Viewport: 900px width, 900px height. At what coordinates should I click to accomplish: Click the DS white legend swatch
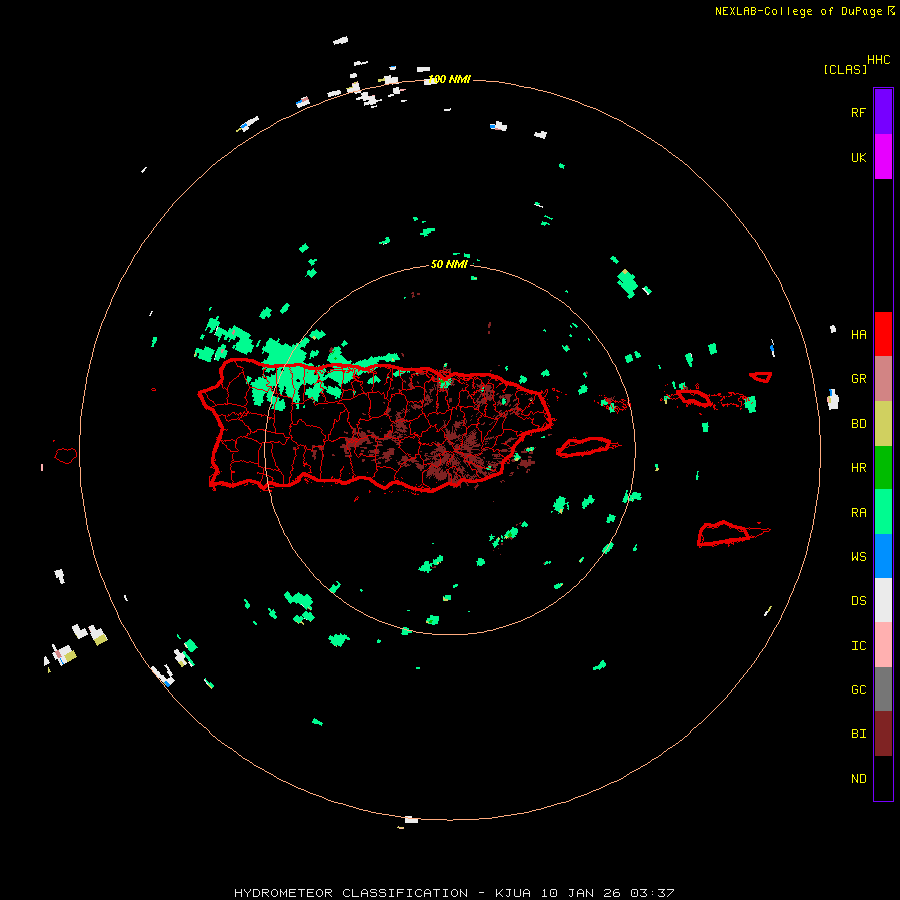883,600
